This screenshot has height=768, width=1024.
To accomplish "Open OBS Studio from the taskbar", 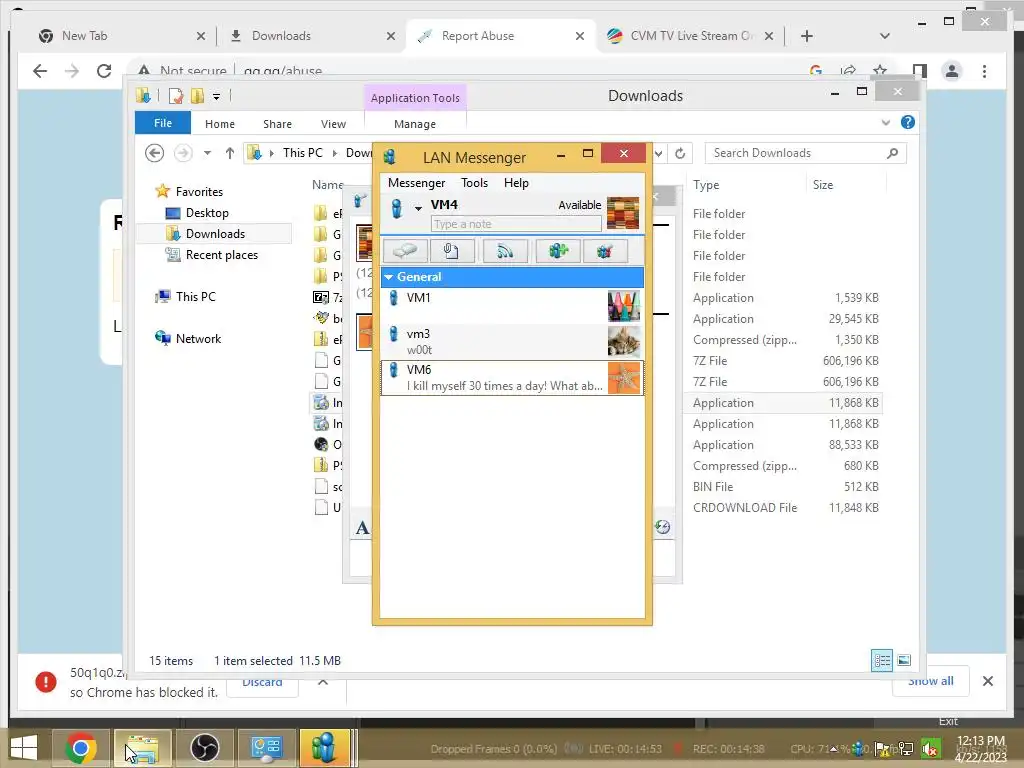I will click(x=204, y=748).
